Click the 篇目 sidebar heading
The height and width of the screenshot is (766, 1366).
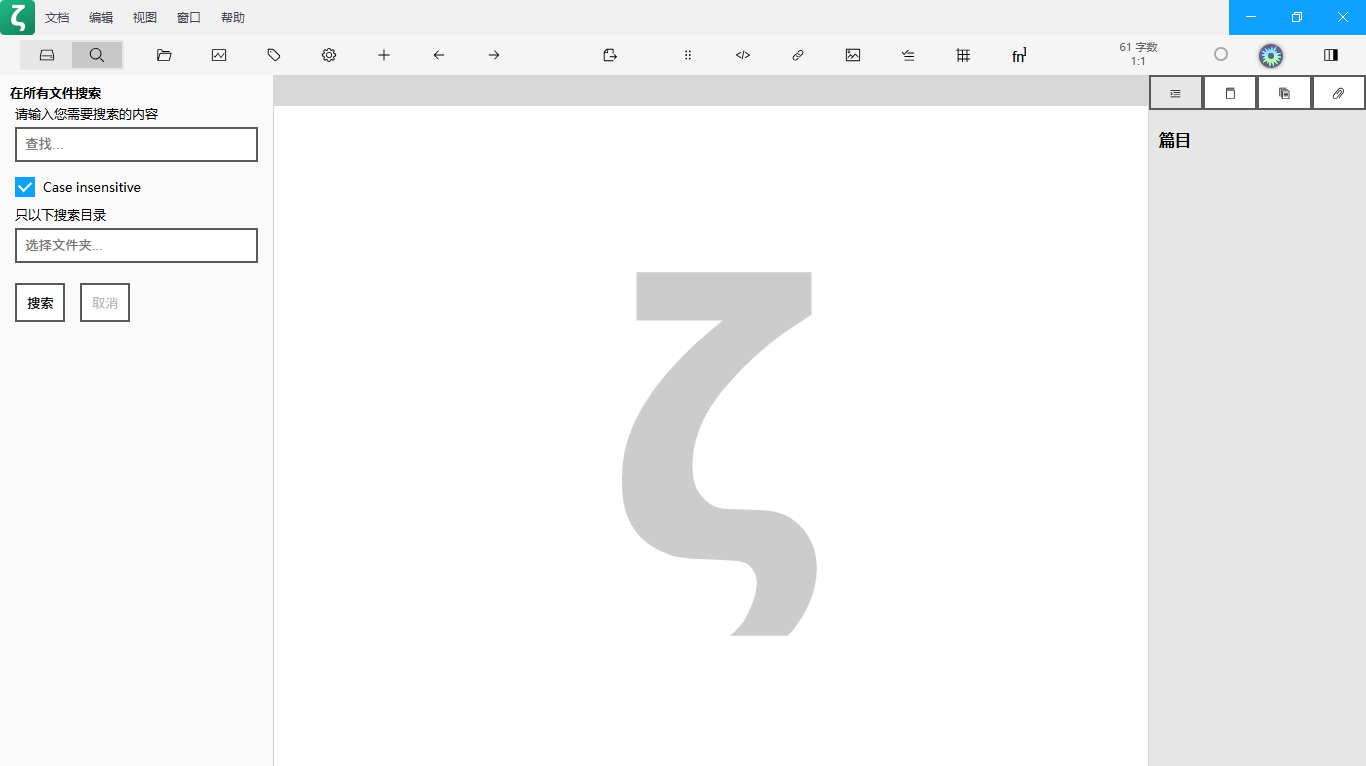(1175, 141)
